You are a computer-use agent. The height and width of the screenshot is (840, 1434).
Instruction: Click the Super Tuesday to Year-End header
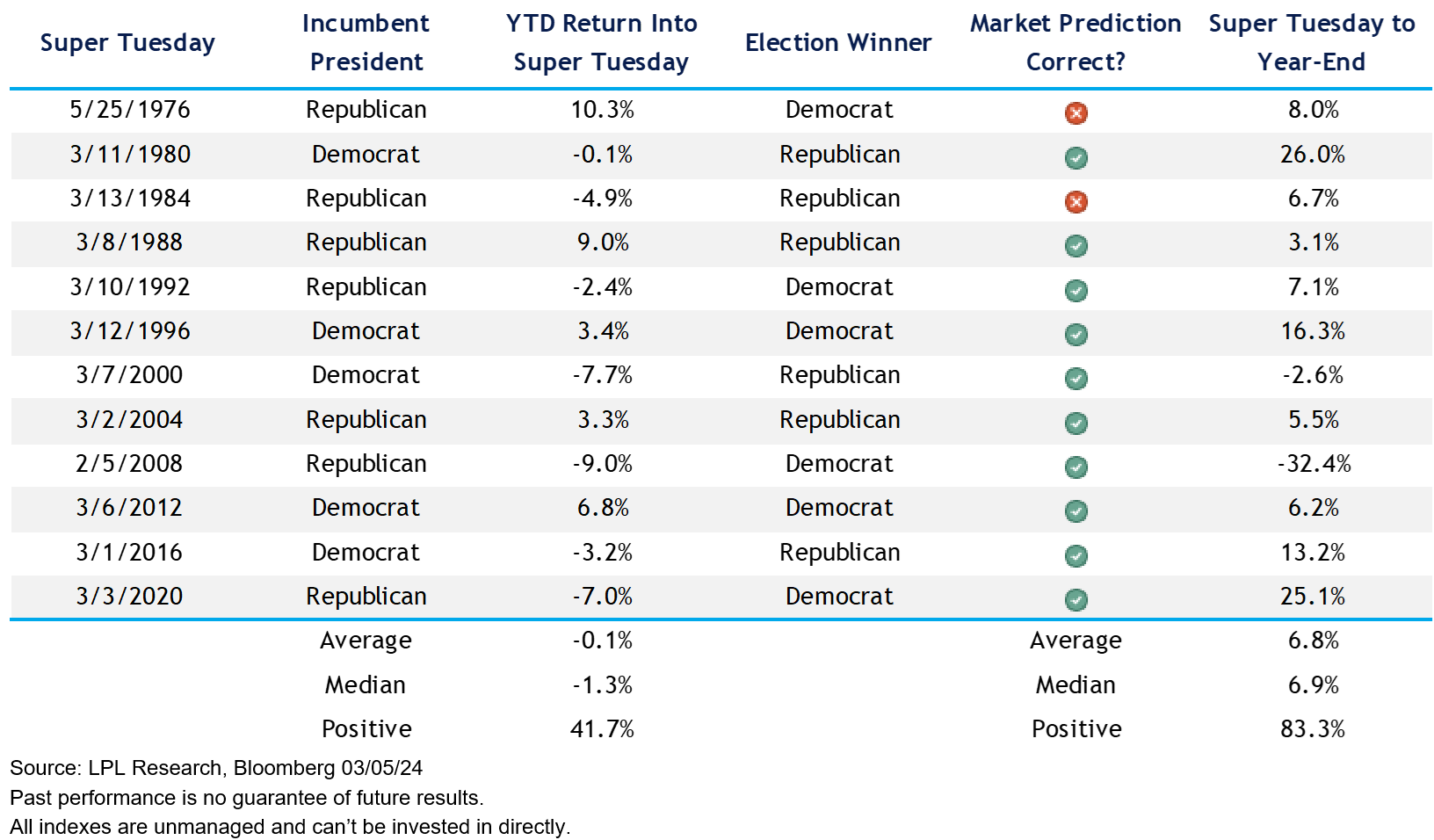[x=1311, y=42]
